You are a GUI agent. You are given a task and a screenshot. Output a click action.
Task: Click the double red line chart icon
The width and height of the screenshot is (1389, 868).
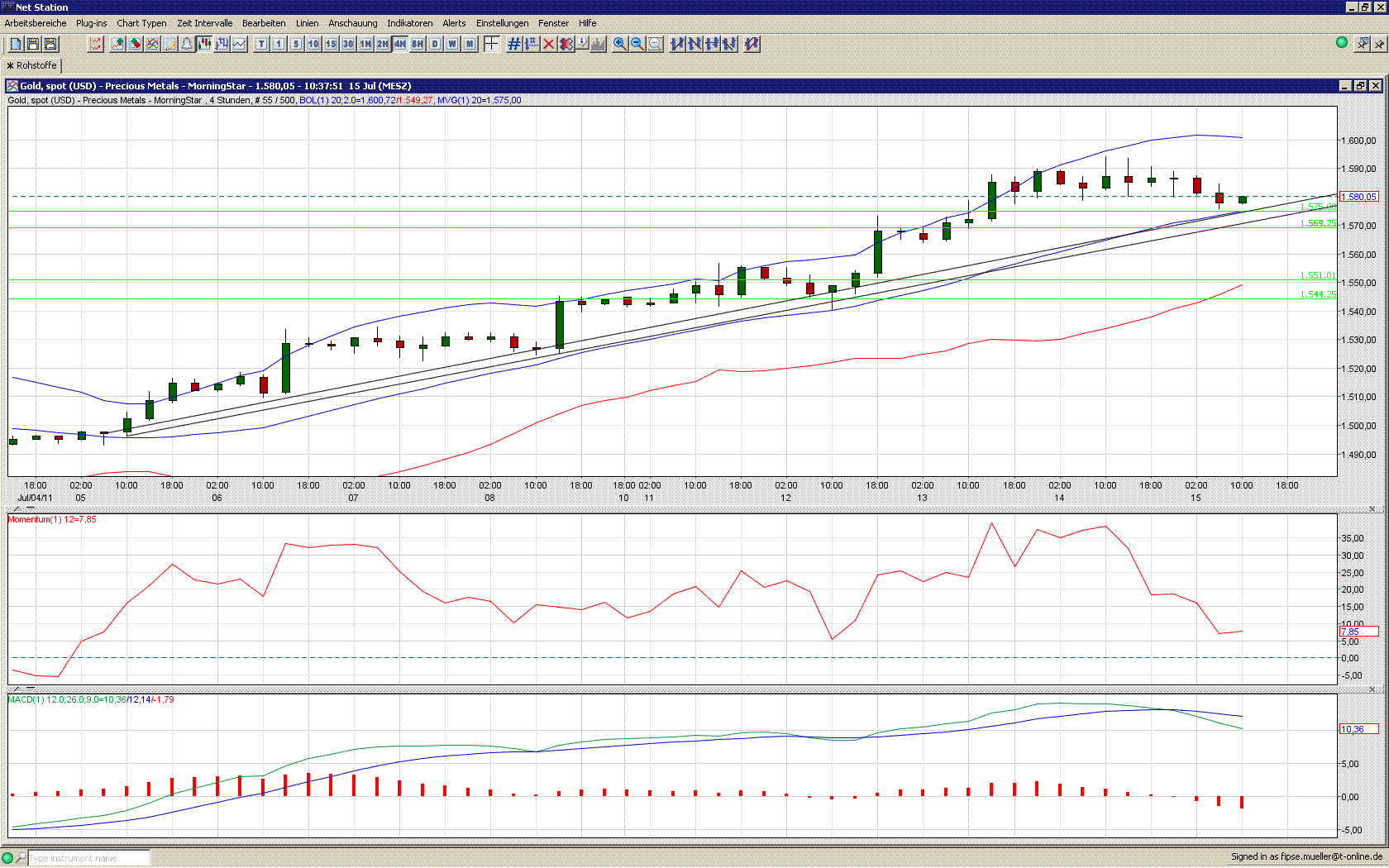click(x=96, y=44)
